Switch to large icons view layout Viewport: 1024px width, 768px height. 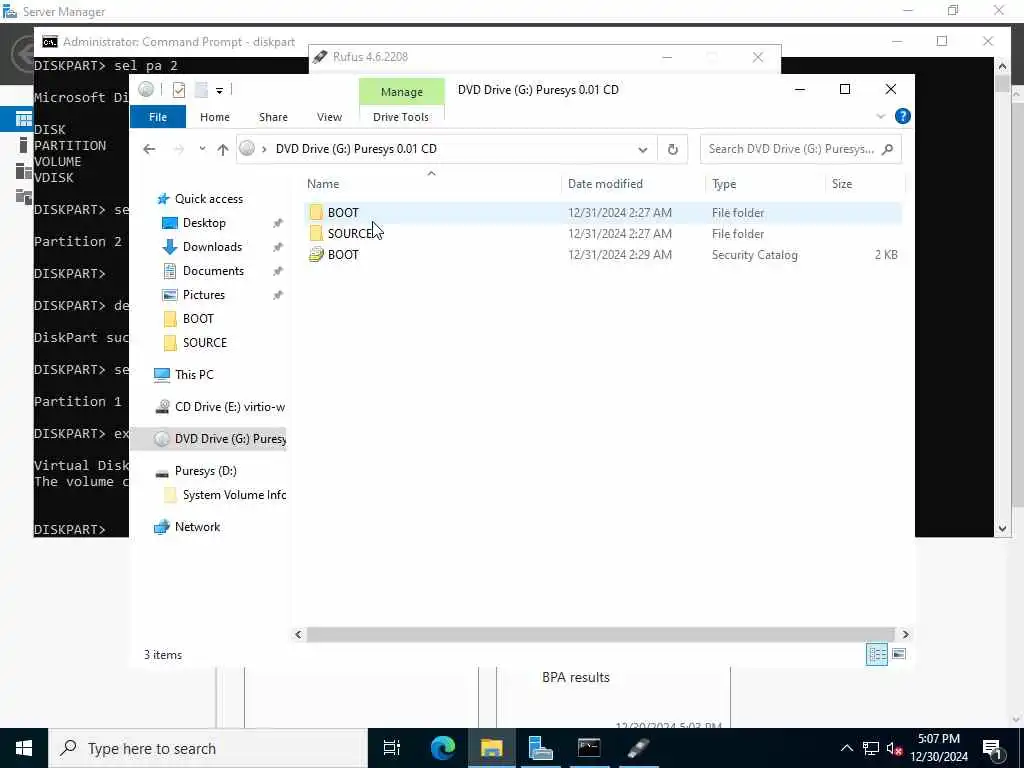click(899, 654)
